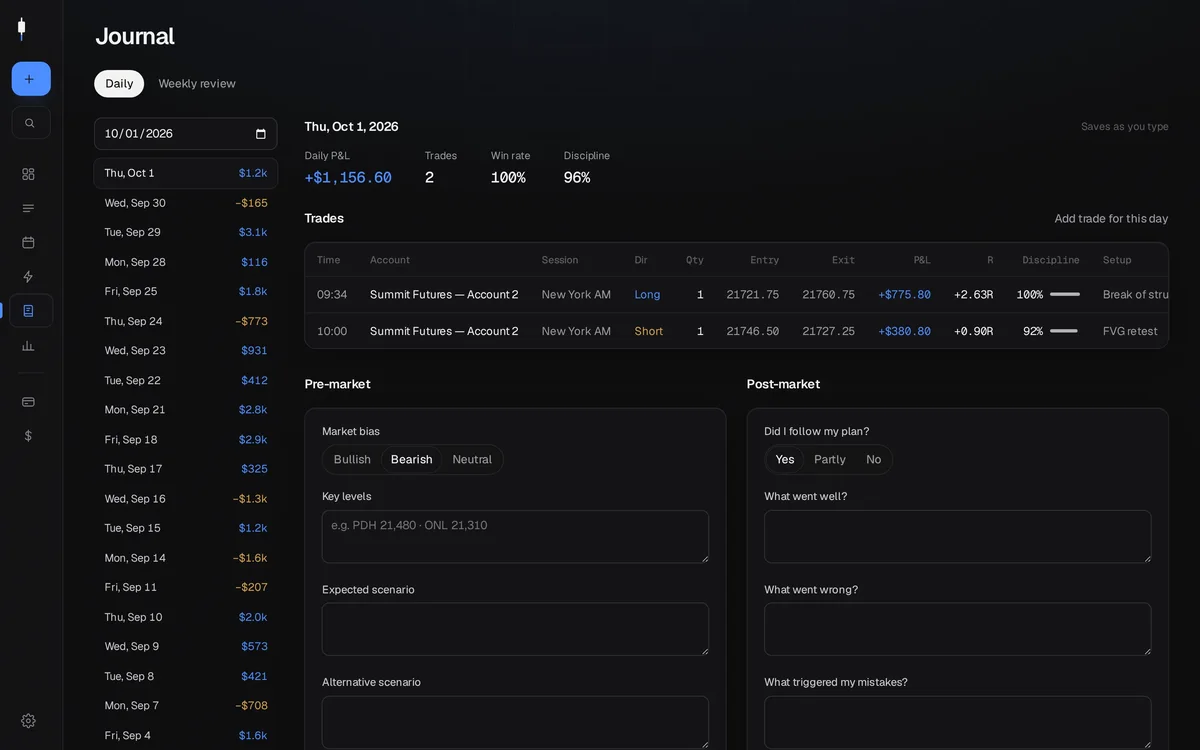Select Fri, Sep 11 journal day

click(x=186, y=587)
